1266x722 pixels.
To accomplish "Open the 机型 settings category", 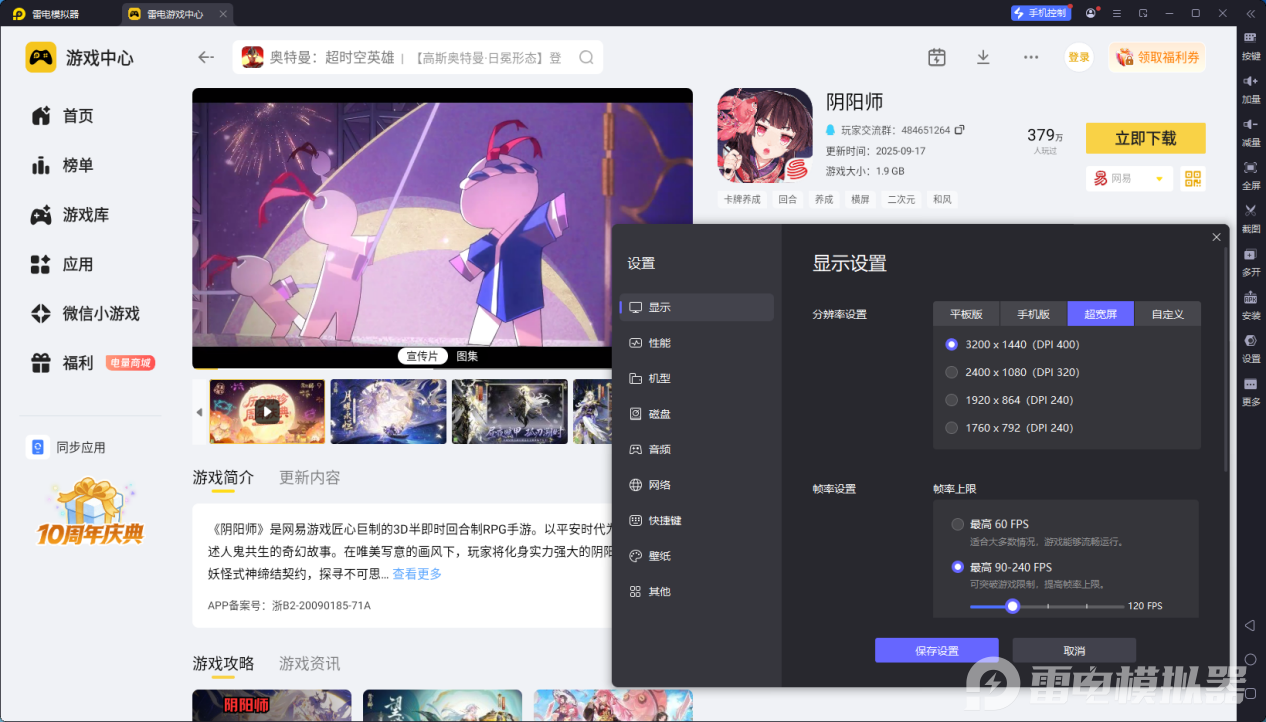I will tap(697, 378).
